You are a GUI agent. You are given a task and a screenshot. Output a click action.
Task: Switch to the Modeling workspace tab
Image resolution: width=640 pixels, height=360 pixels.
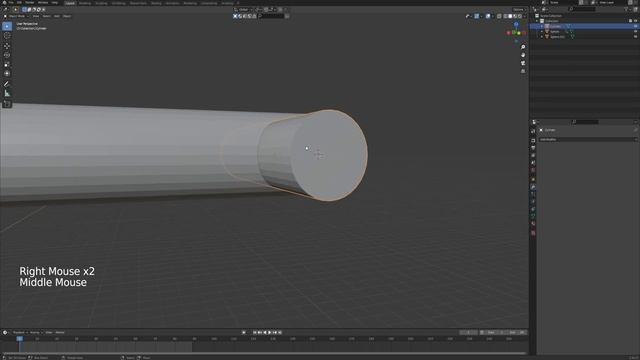pyautogui.click(x=85, y=3)
